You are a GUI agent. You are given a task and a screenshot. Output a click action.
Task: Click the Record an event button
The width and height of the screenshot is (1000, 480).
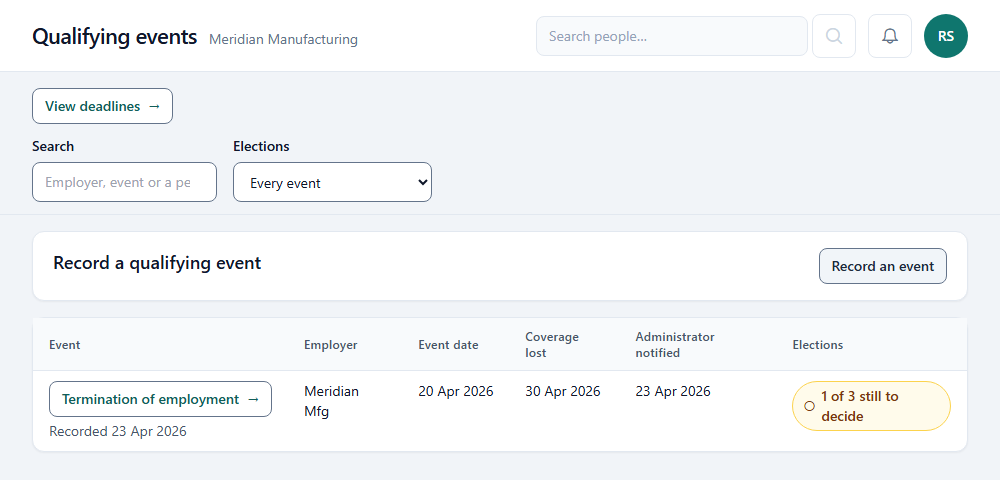click(883, 266)
